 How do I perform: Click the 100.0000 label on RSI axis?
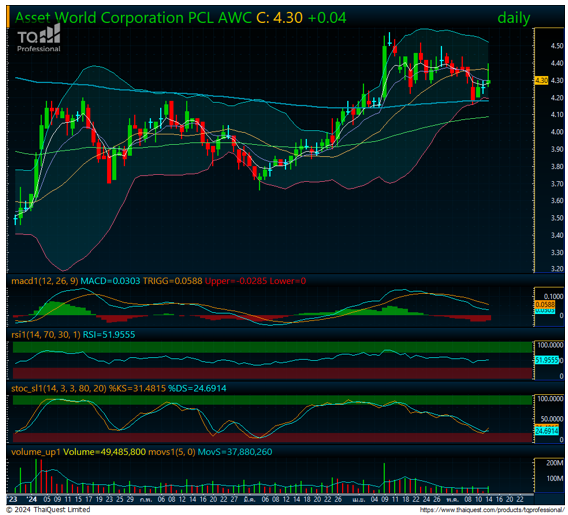pyautogui.click(x=550, y=345)
